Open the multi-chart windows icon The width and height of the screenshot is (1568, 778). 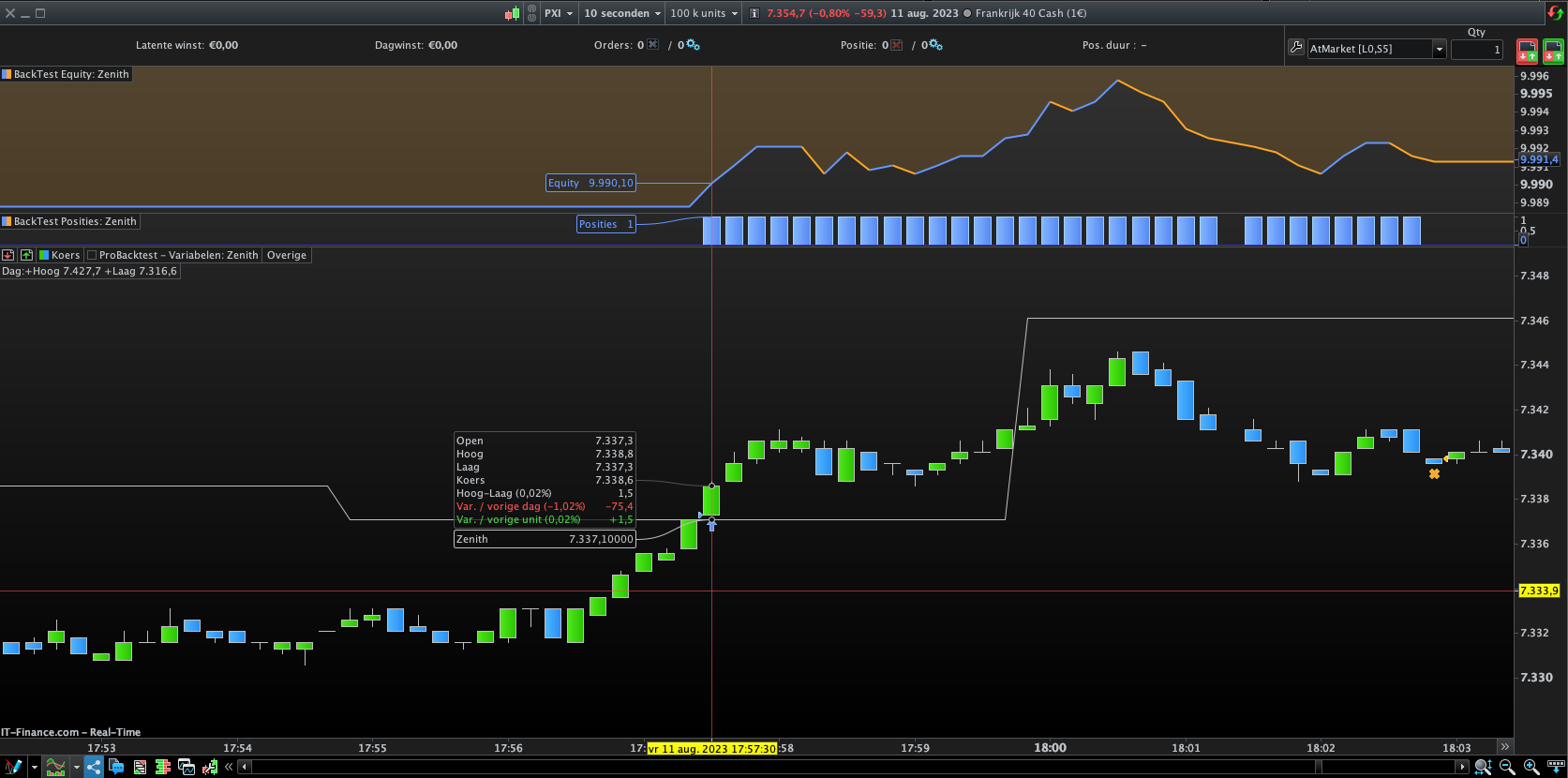tap(187, 767)
